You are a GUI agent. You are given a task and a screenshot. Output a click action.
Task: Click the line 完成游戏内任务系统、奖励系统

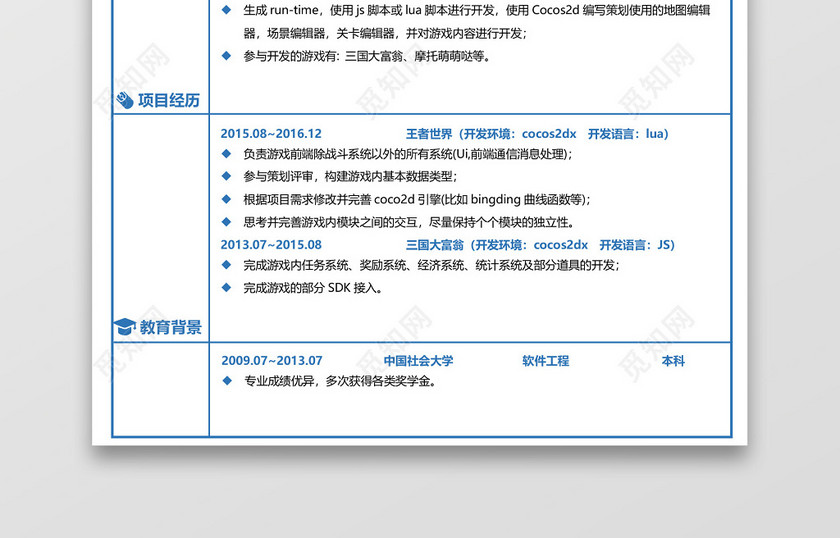(x=431, y=265)
